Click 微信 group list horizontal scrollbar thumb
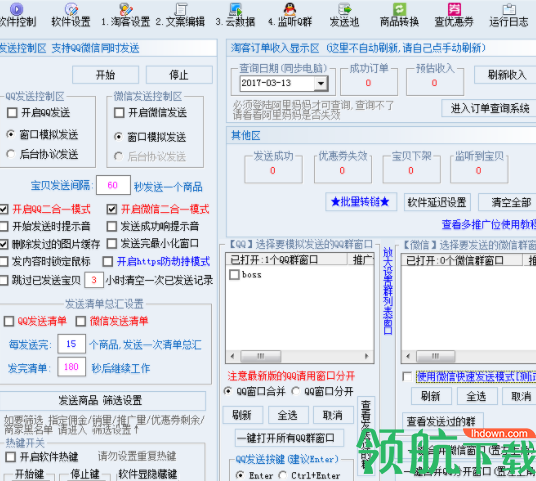The width and height of the screenshot is (536, 481). coord(436,356)
